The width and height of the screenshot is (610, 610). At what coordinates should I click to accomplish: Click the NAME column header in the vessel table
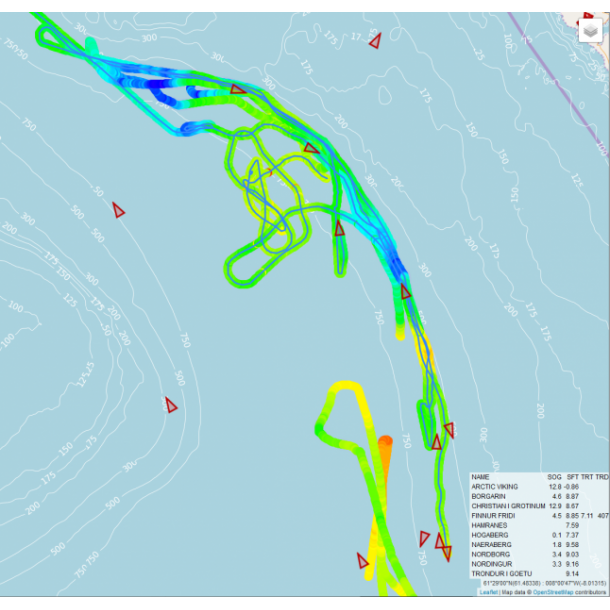point(481,477)
